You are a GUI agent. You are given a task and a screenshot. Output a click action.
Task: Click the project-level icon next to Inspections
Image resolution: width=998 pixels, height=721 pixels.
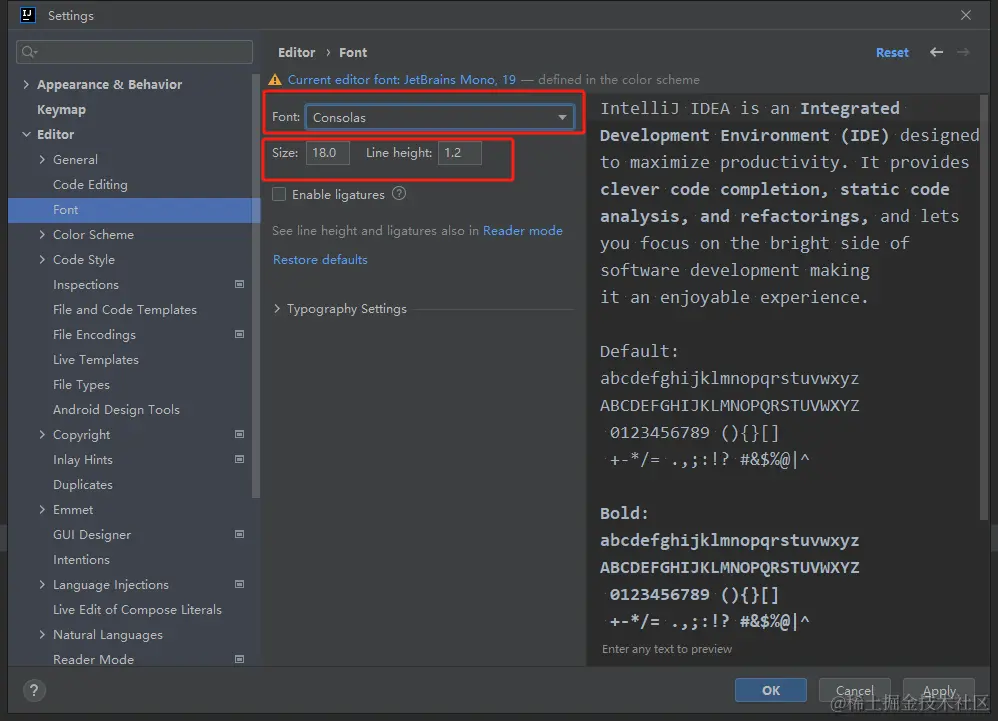(239, 284)
